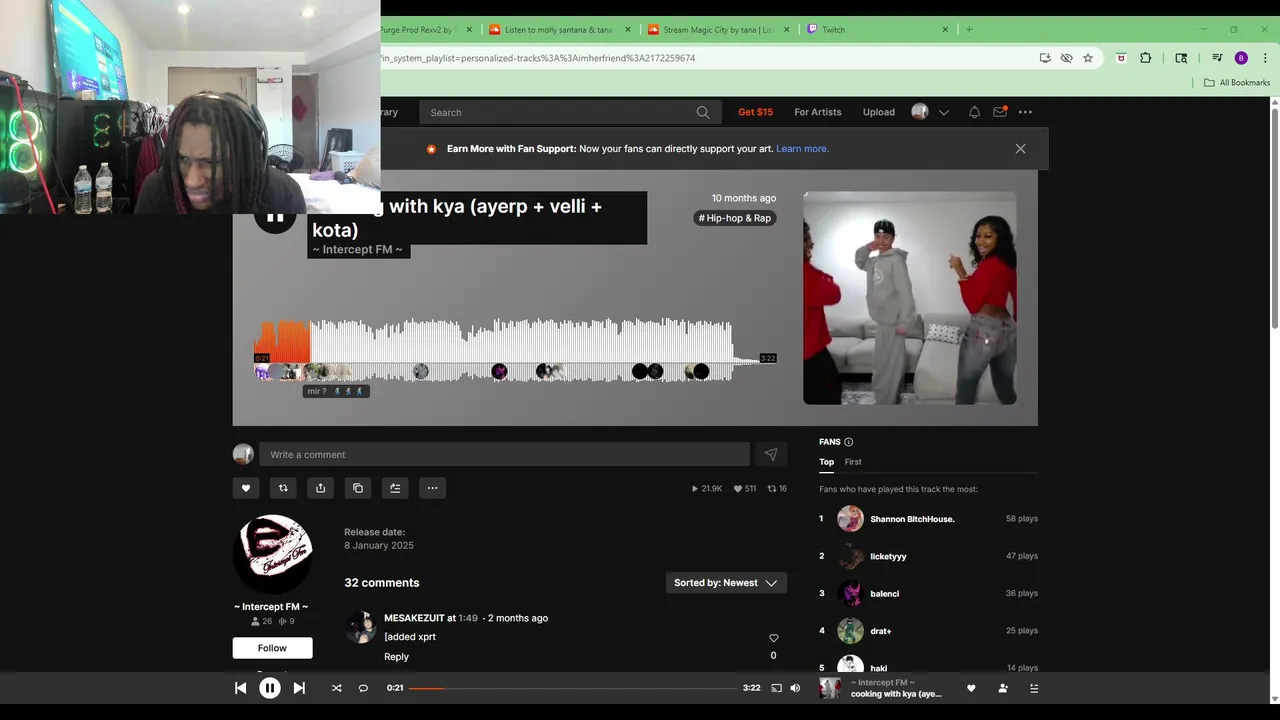This screenshot has height=720, width=1280.
Task: Open the Chrome extensions puzzle icon
Action: click(x=1145, y=58)
